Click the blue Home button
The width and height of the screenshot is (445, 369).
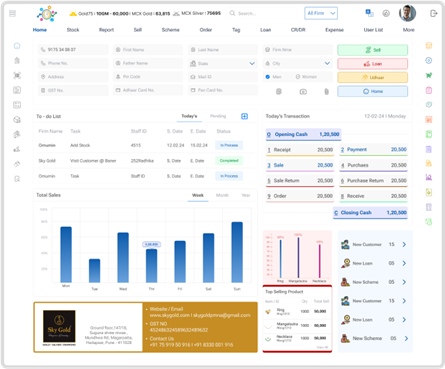tap(372, 91)
